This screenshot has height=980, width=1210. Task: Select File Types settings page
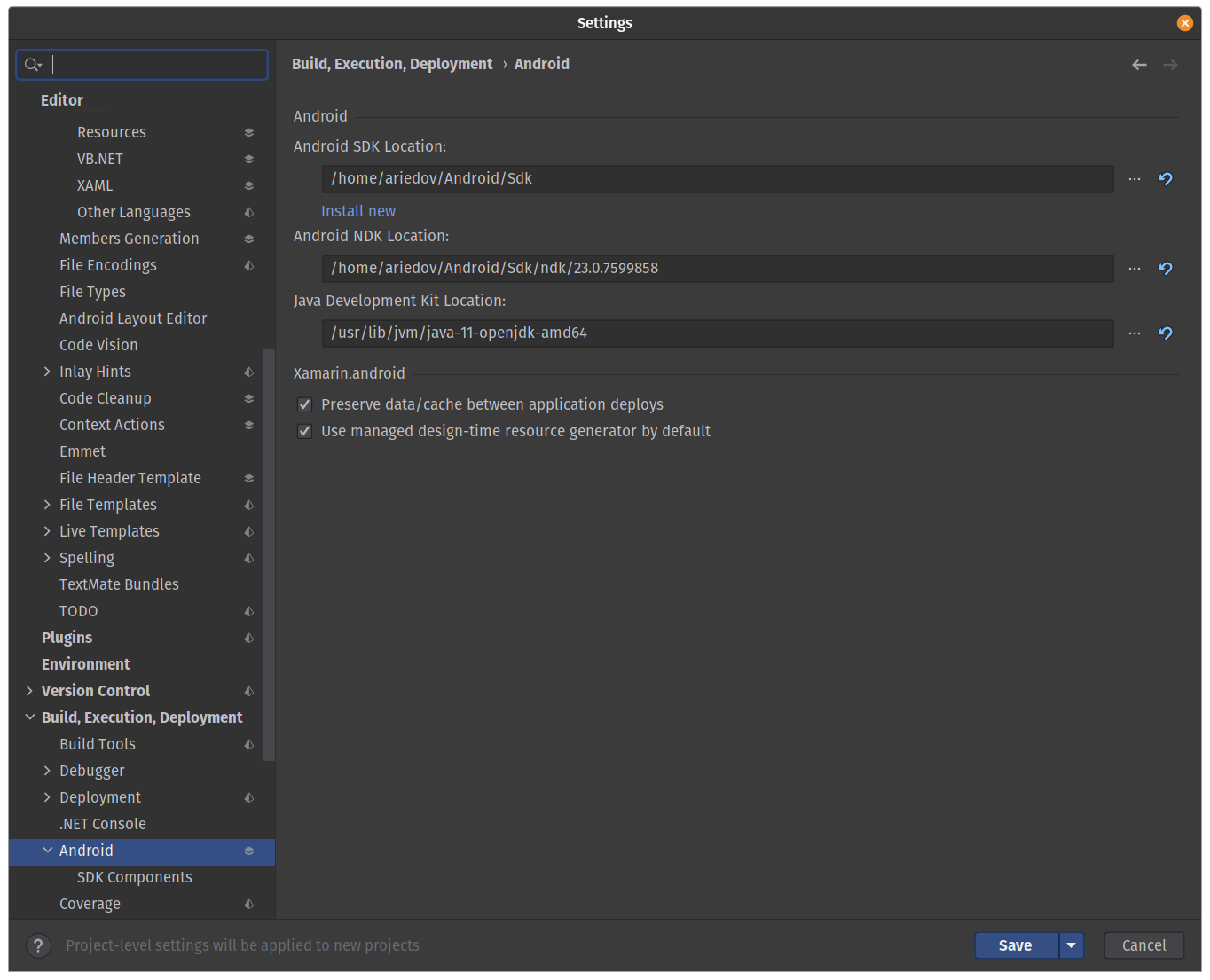click(92, 292)
